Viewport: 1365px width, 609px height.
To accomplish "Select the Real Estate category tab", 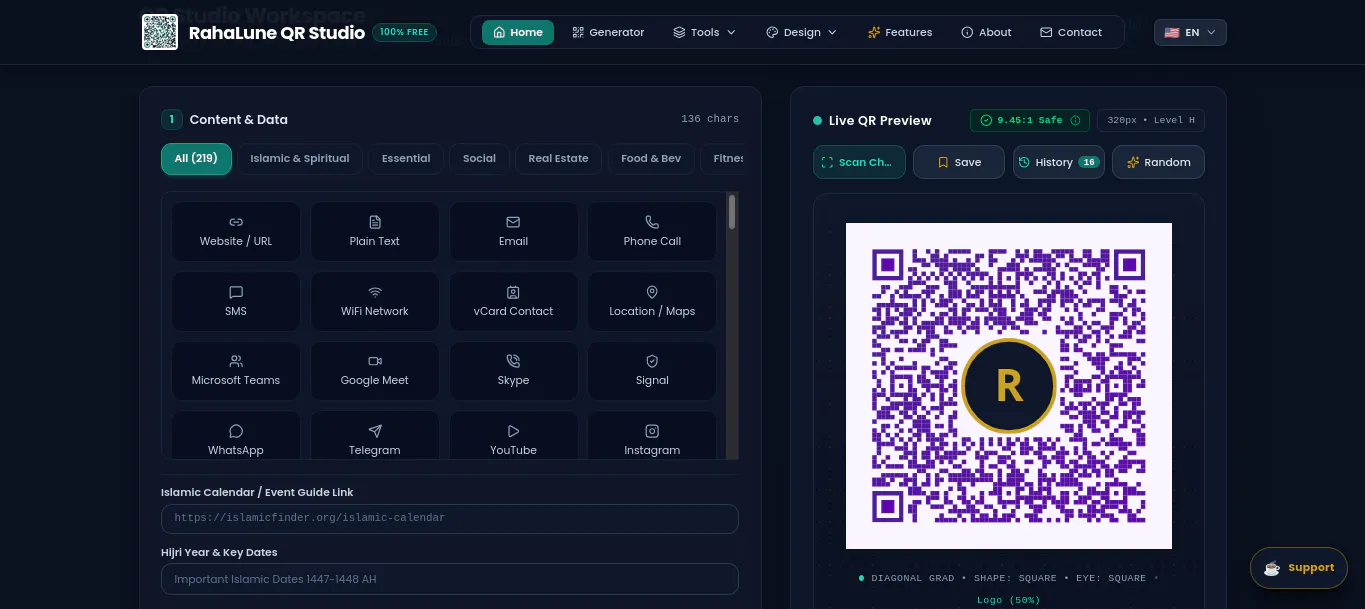I will pos(558,158).
